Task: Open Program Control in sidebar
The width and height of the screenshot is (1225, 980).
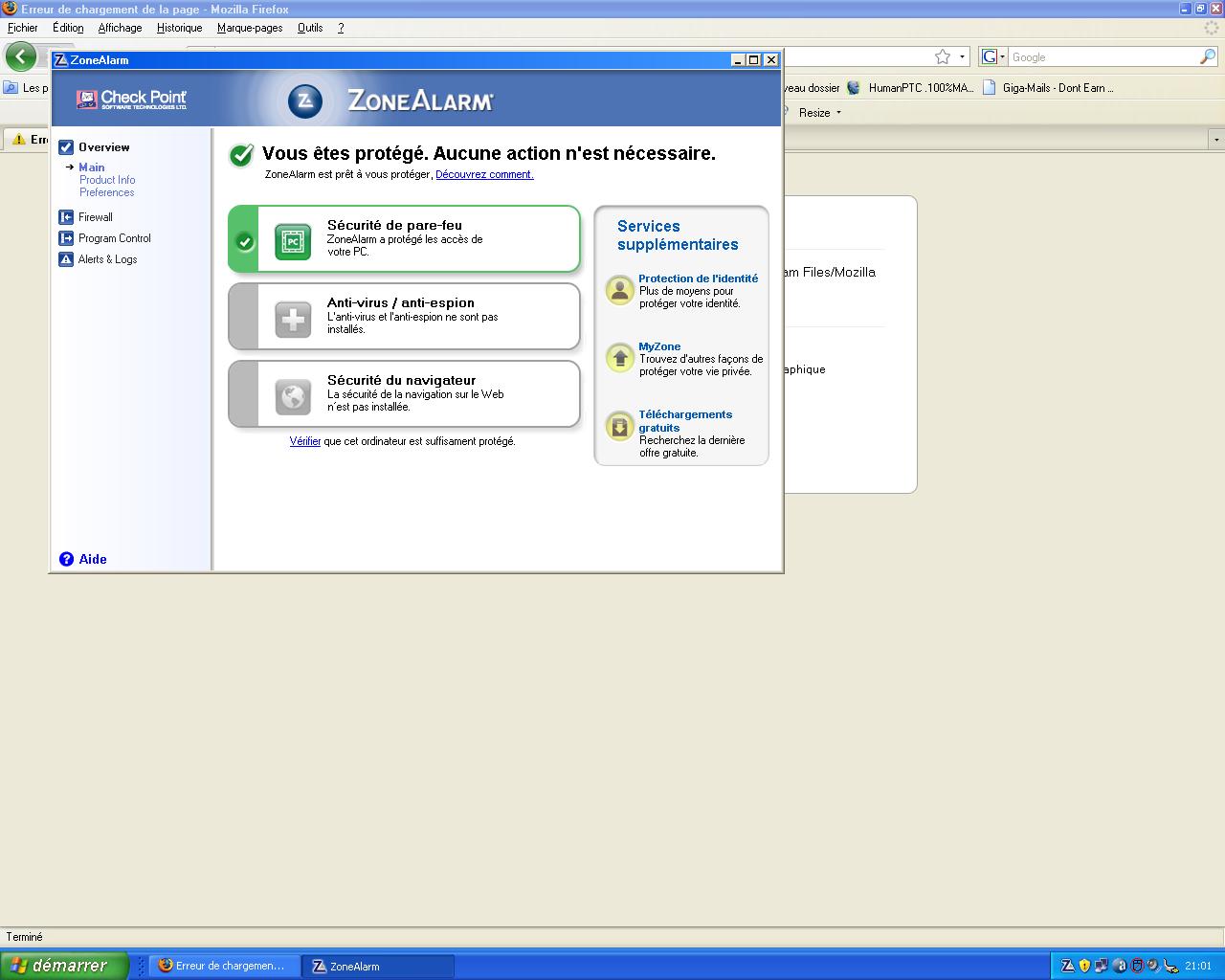Action: 114,238
